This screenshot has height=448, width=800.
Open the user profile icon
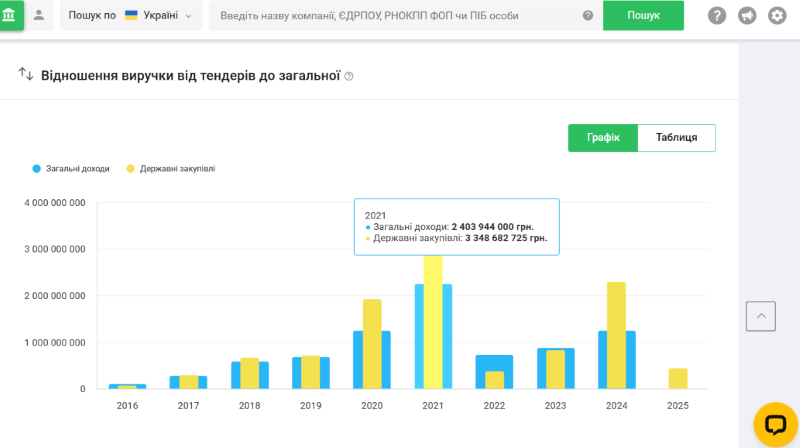(39, 15)
